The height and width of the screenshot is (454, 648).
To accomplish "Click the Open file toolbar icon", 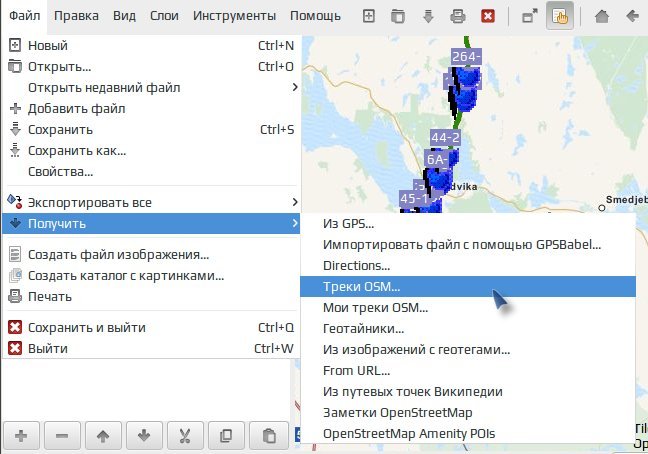I will point(398,17).
